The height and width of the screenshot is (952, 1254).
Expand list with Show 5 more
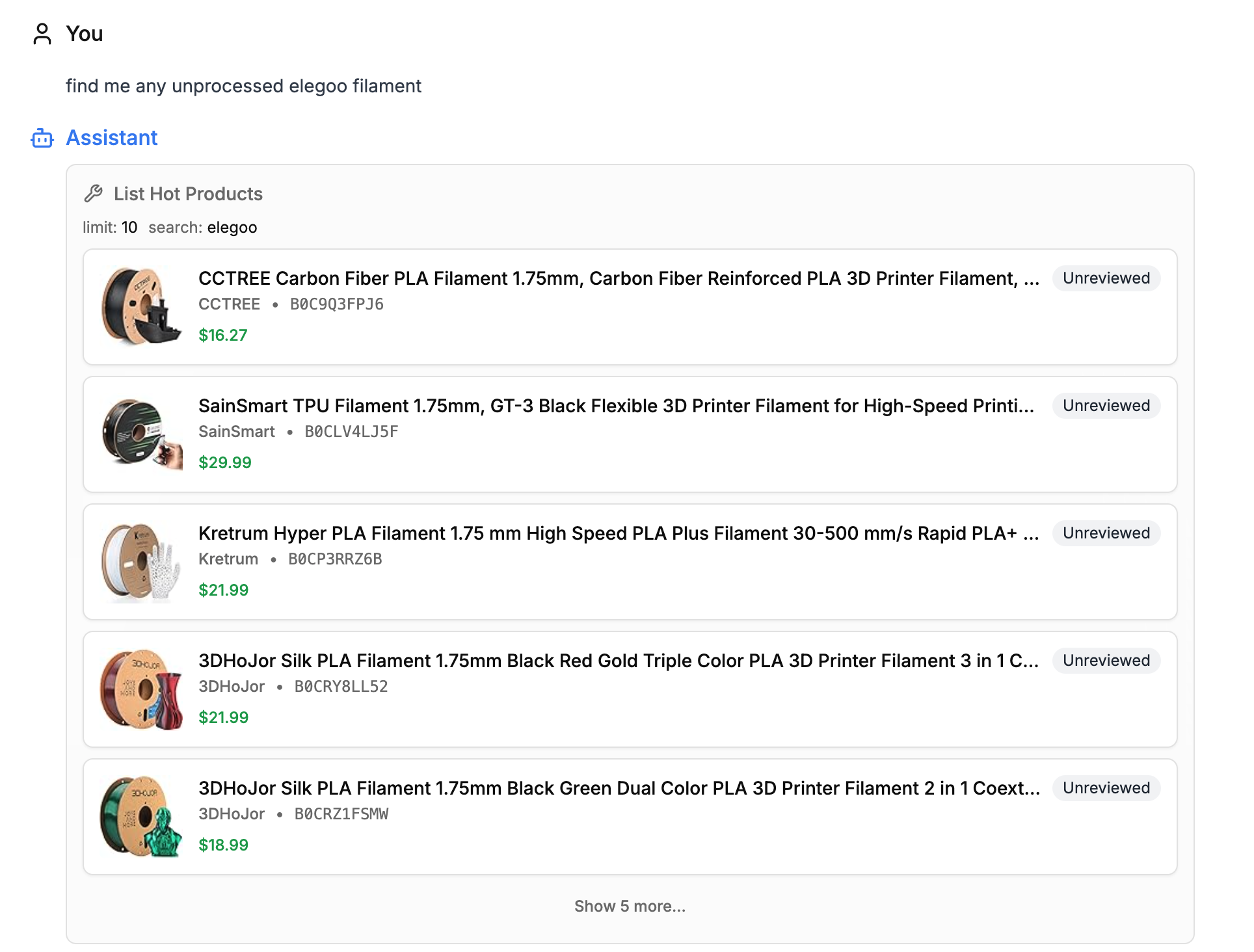tap(629, 906)
